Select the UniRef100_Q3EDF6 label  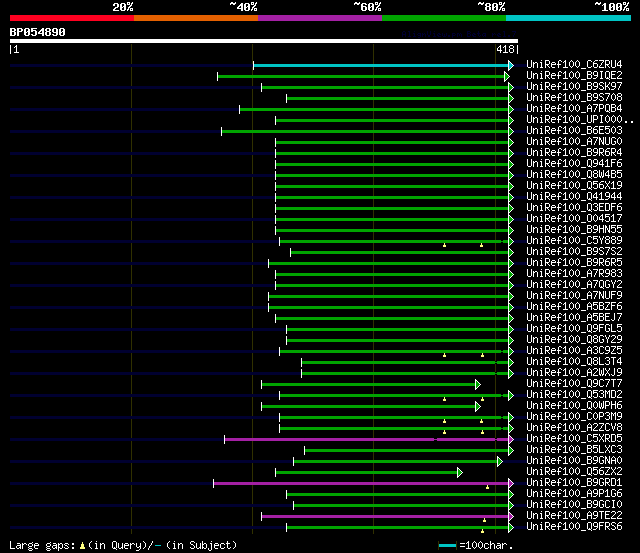(574, 208)
